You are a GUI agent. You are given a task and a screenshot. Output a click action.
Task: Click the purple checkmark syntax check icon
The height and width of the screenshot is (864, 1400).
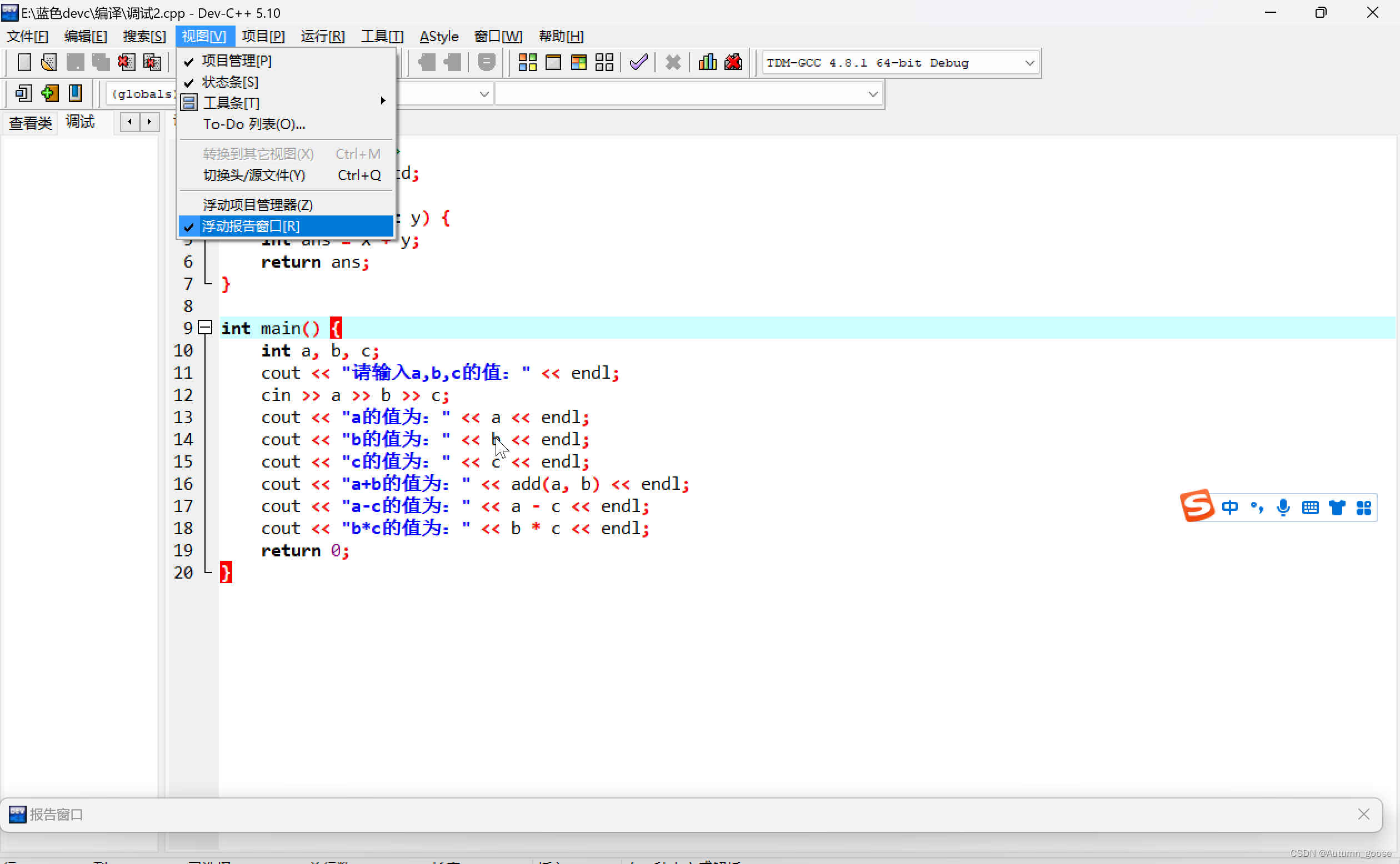[x=638, y=62]
